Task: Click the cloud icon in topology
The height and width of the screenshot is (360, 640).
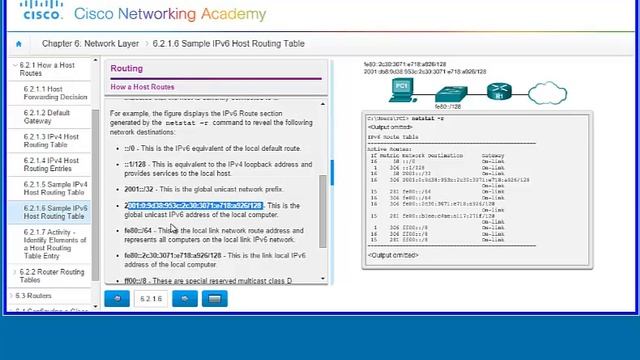Action: click(547, 93)
